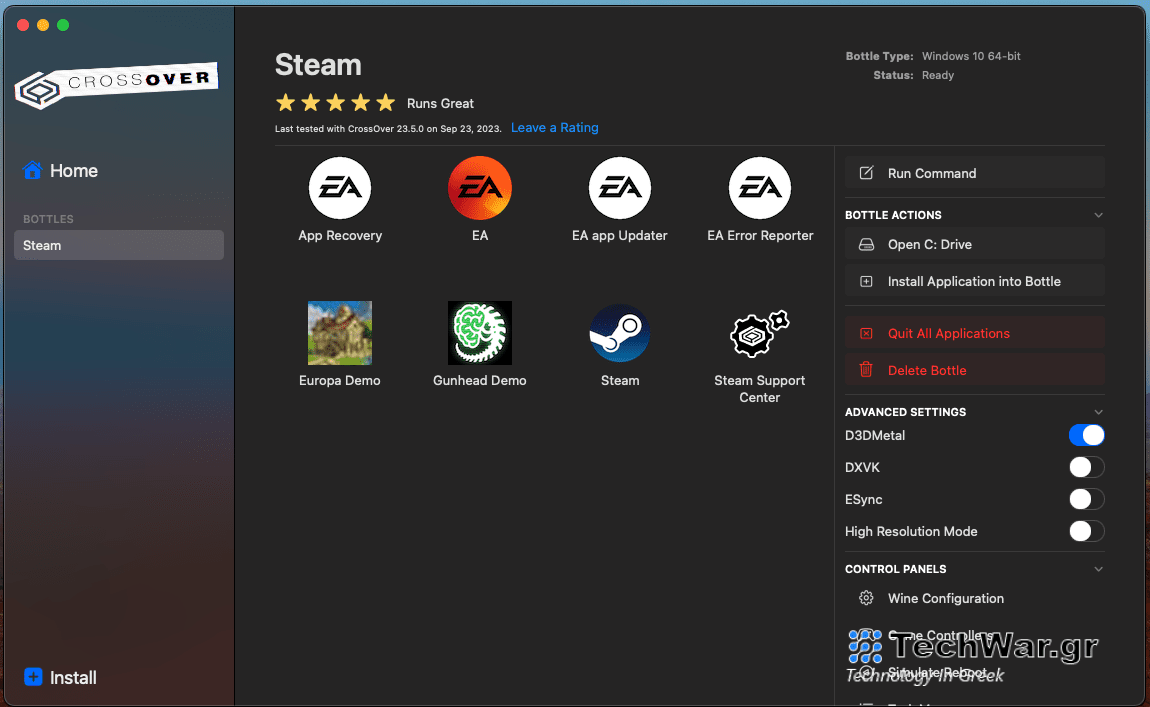Enable DXVK for this bottle
Image resolution: width=1150 pixels, height=707 pixels.
(x=1086, y=467)
